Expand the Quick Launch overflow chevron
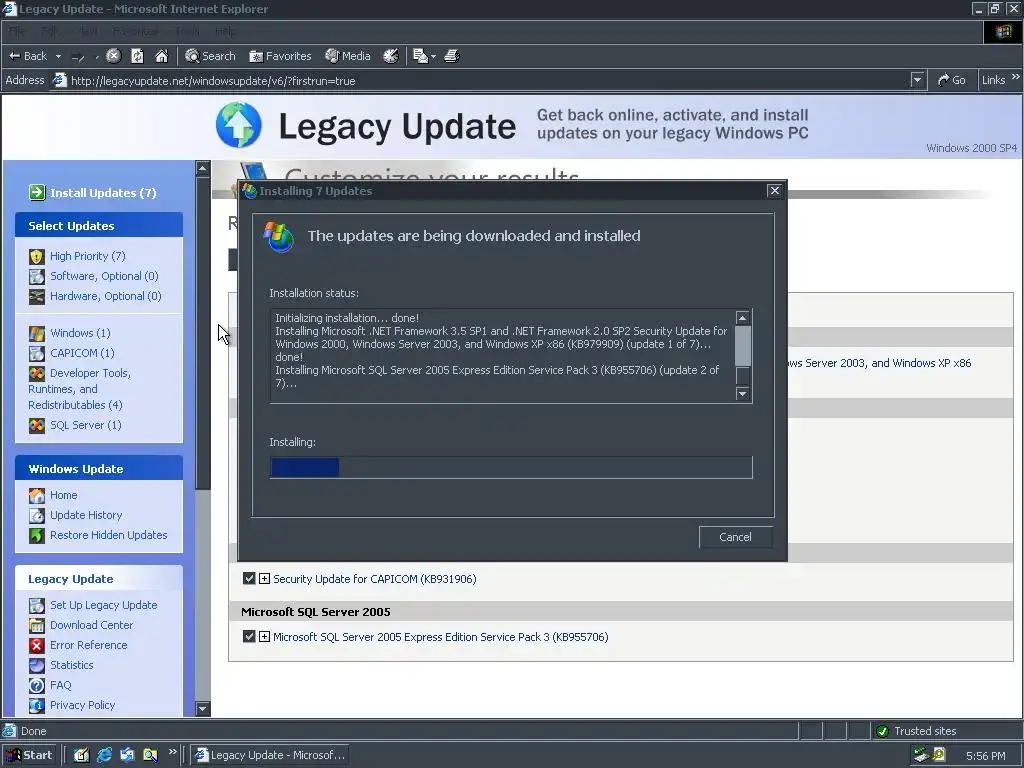 (x=172, y=752)
